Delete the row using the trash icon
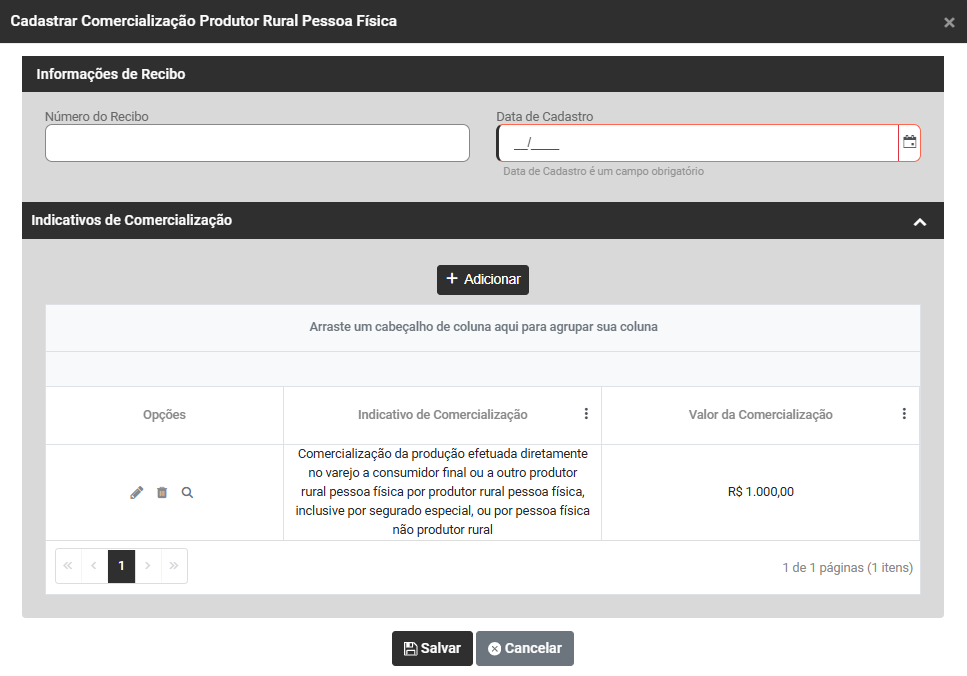 tap(162, 493)
